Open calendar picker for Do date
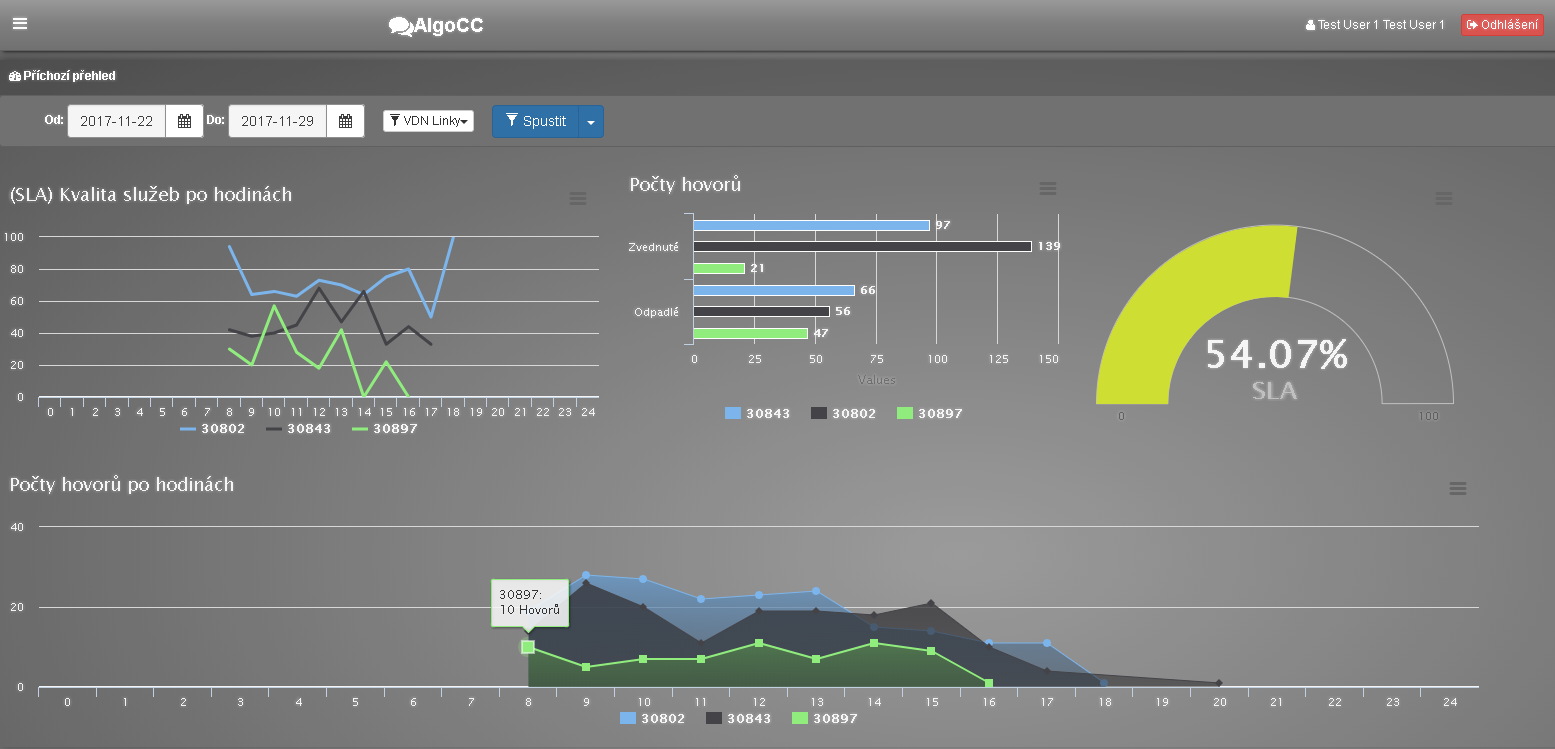This screenshot has height=749, width=1555. pyautogui.click(x=345, y=121)
